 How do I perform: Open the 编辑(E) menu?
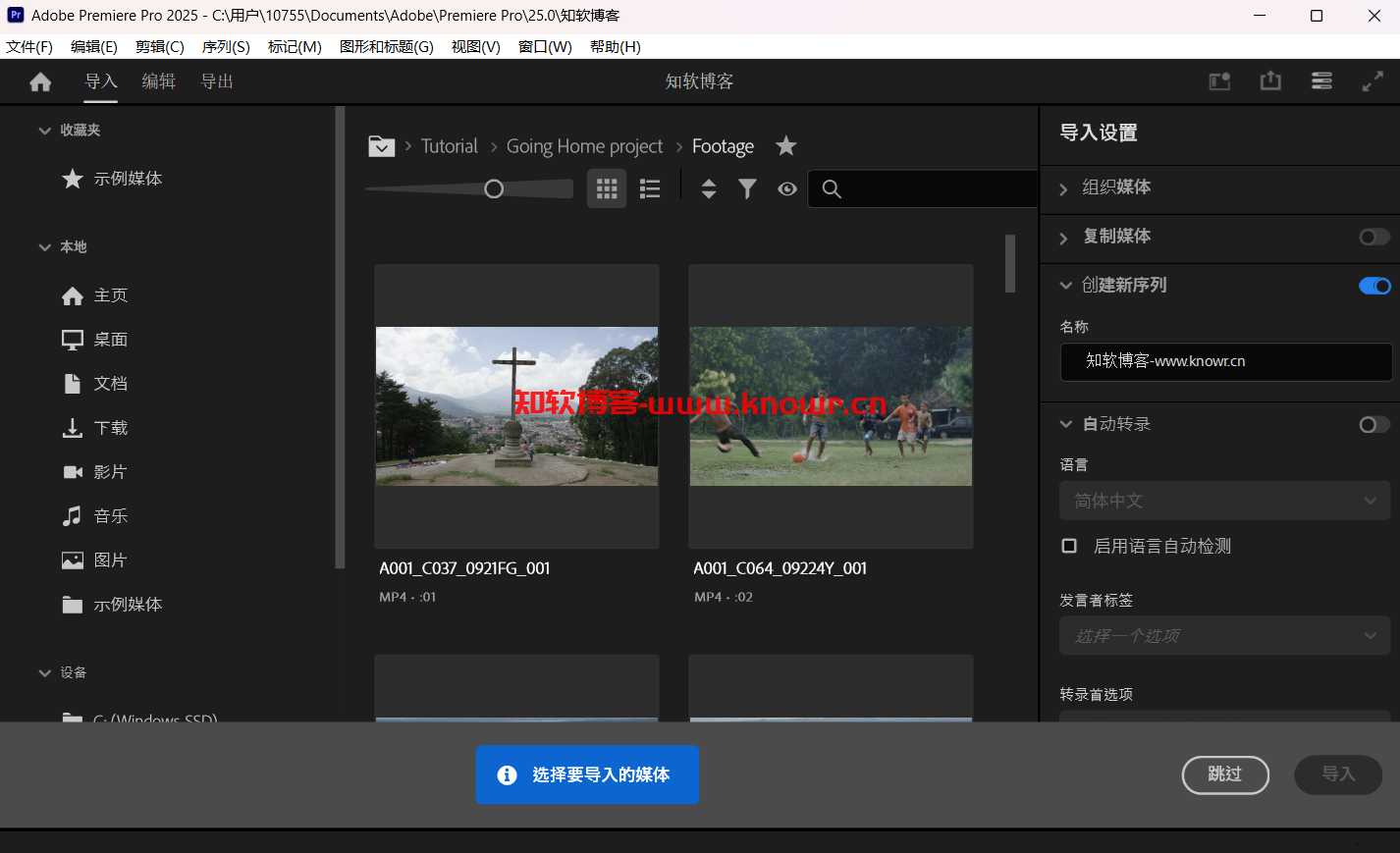[94, 46]
